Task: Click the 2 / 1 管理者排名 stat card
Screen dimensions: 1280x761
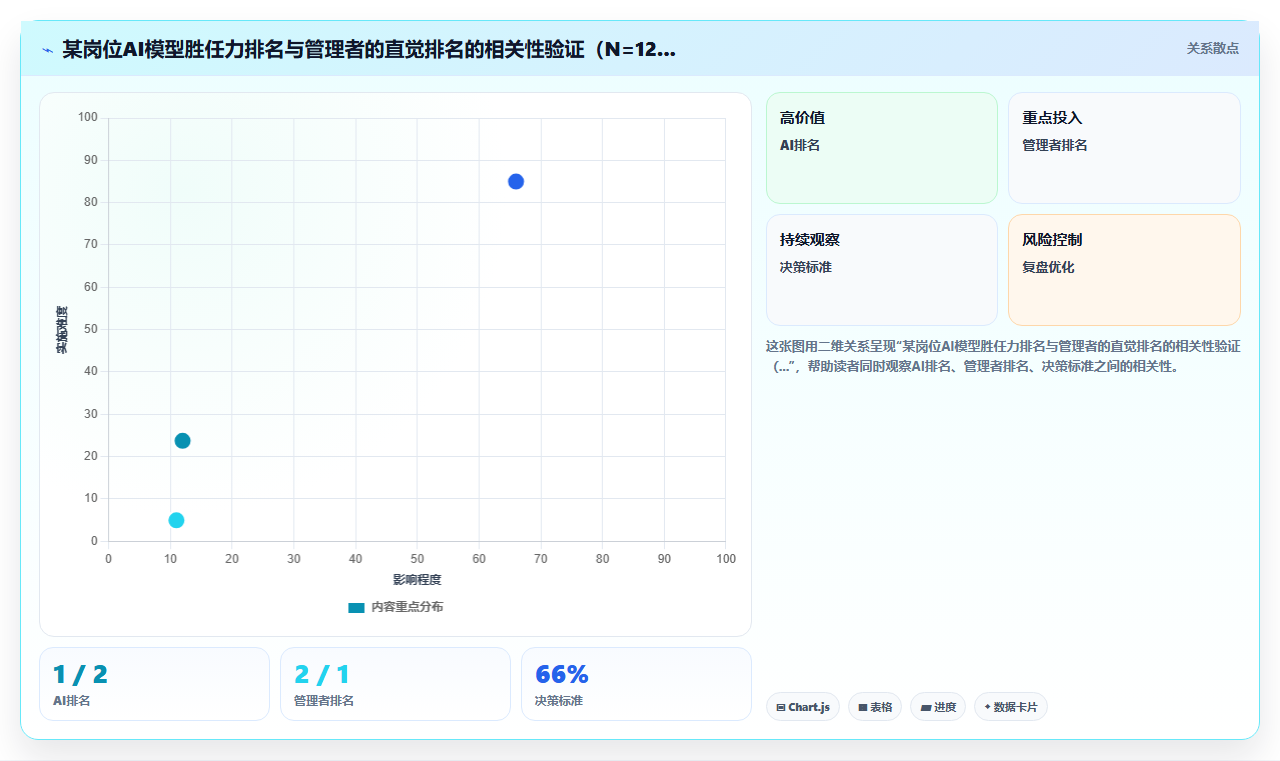Action: [395, 684]
